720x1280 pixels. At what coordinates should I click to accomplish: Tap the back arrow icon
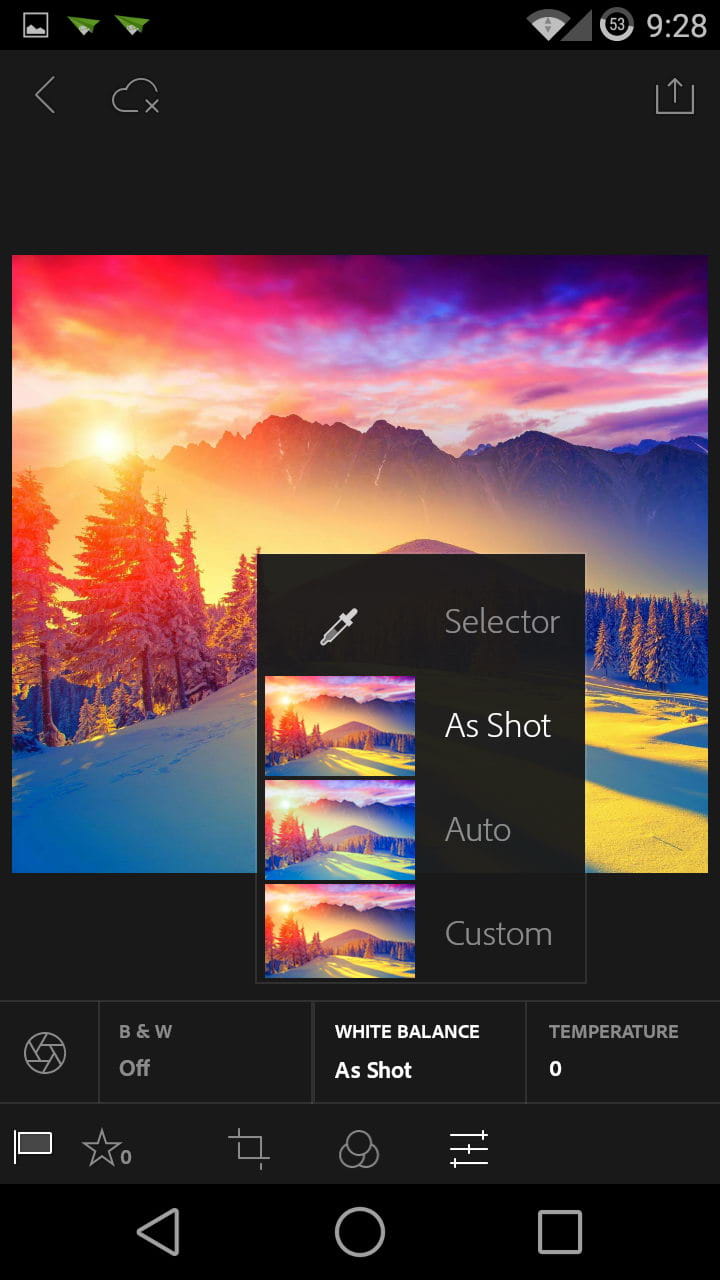point(45,96)
